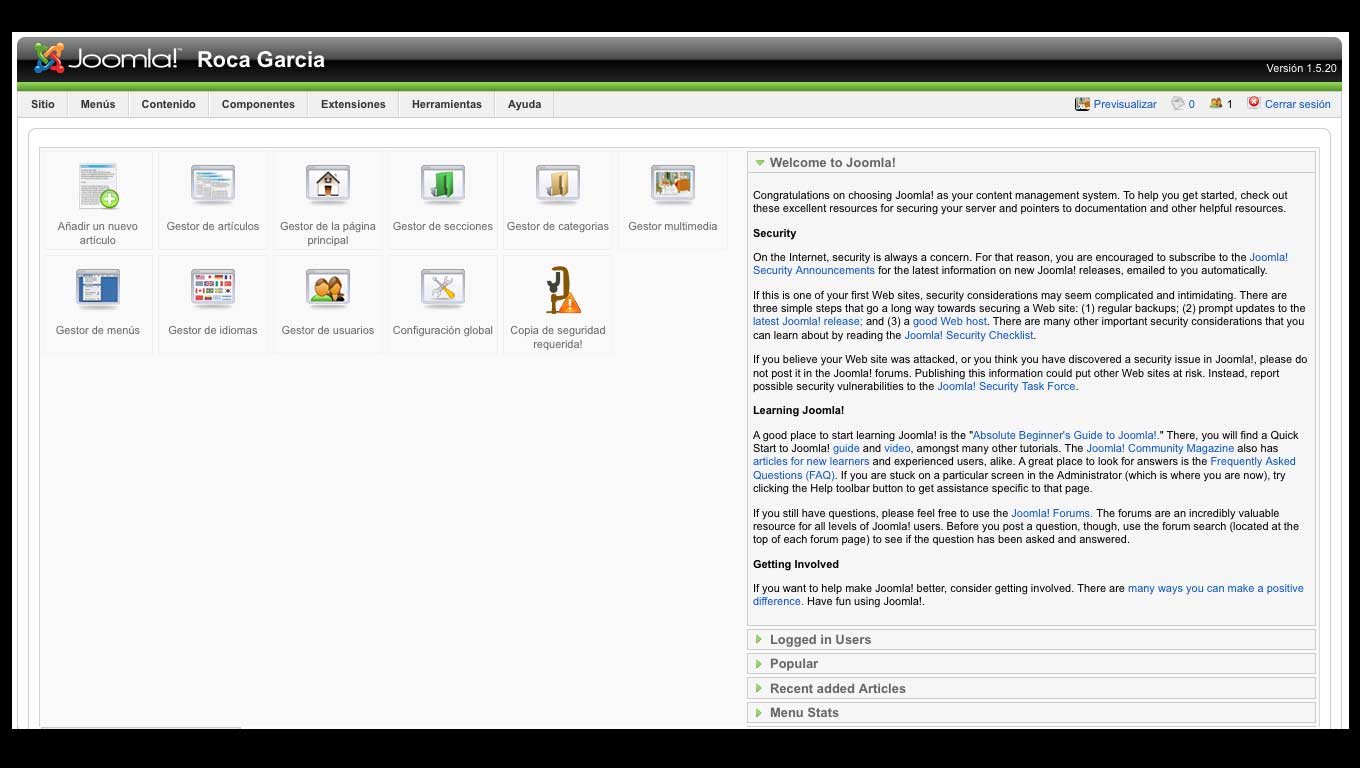Image resolution: width=1360 pixels, height=768 pixels.
Task: Open the Herramientas menu
Action: click(447, 104)
